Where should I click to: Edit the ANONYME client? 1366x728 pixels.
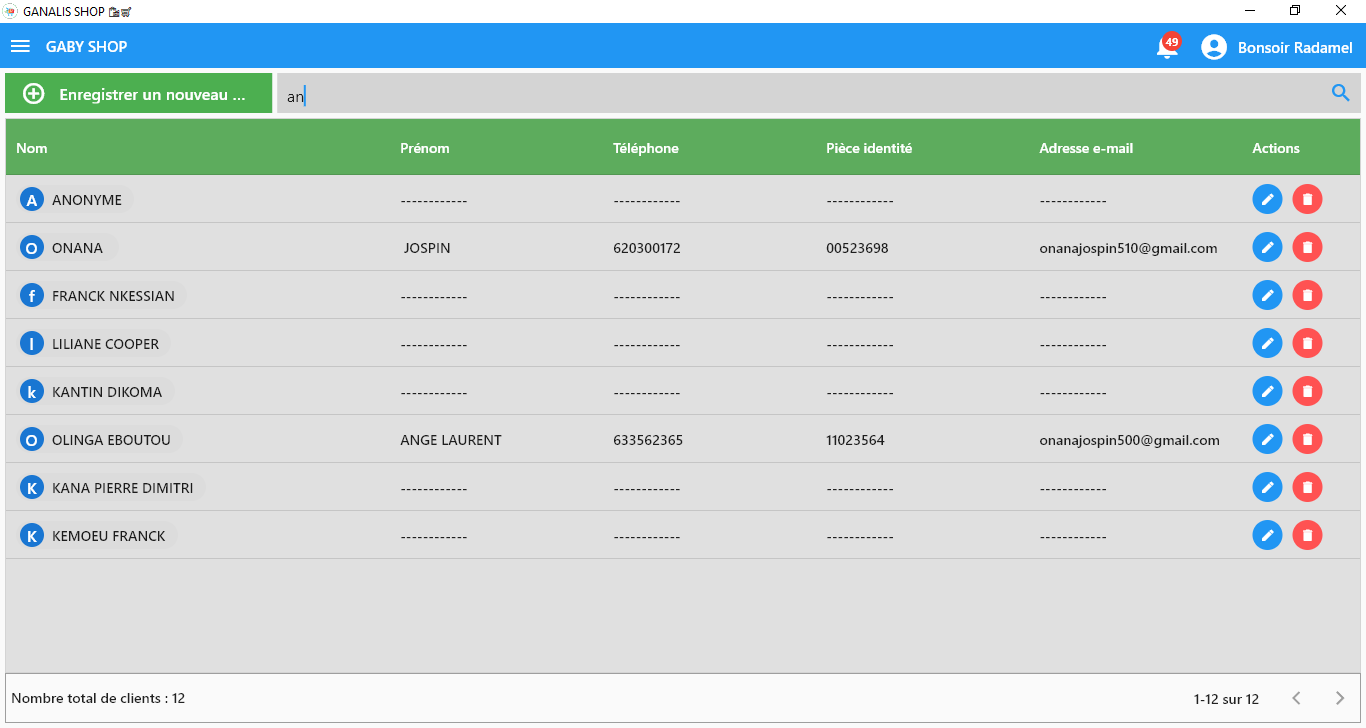(1267, 199)
